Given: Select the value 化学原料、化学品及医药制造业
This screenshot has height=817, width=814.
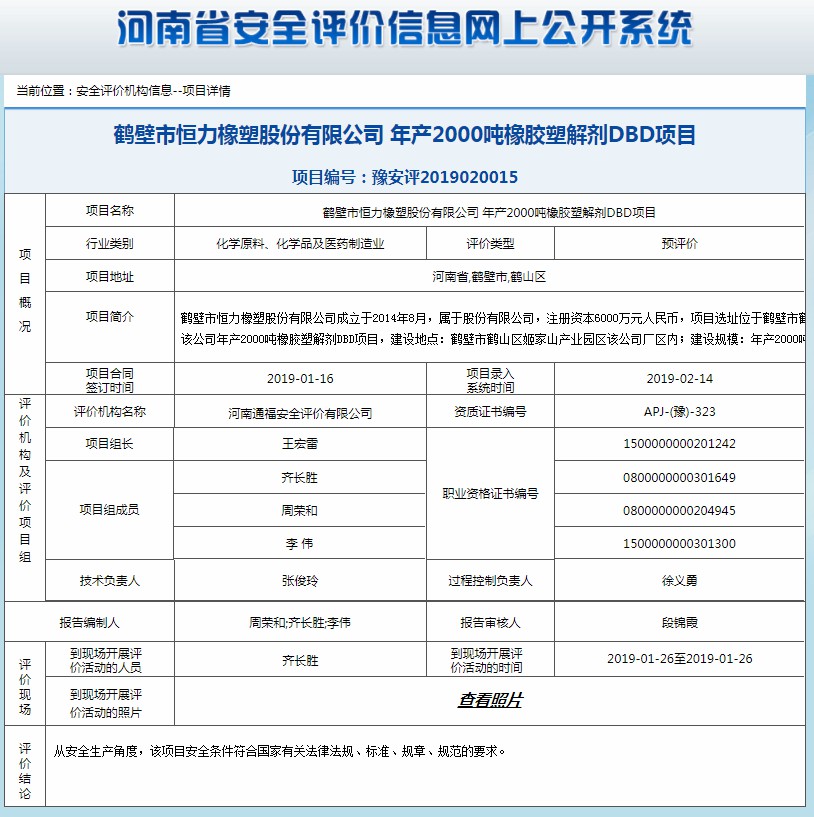Looking at the screenshot, I should pyautogui.click(x=300, y=244).
